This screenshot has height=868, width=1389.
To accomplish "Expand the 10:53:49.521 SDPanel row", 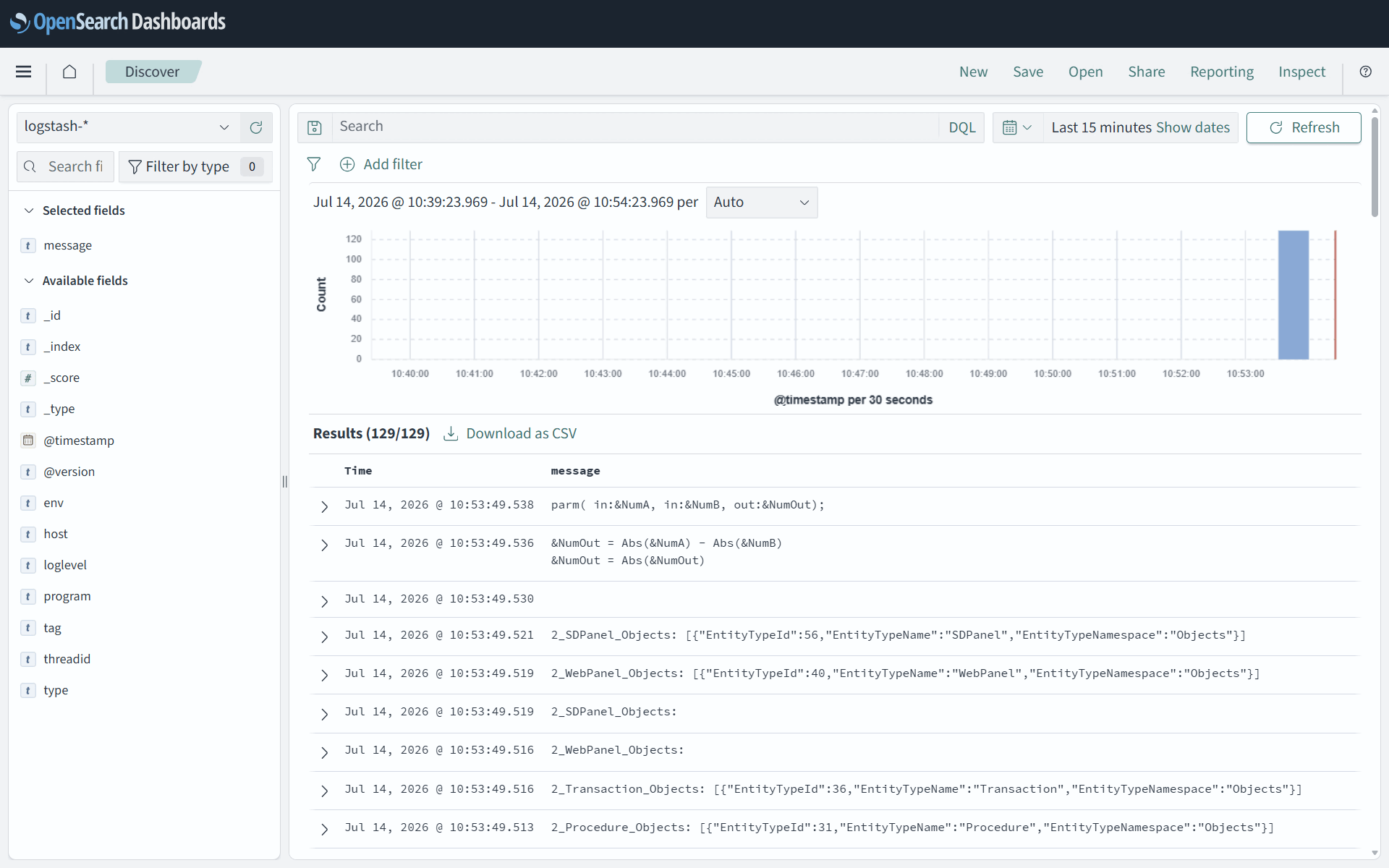I will click(x=324, y=637).
